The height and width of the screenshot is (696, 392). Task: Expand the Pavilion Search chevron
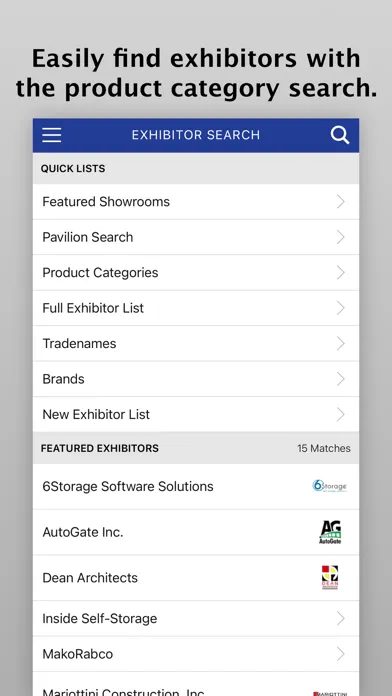[341, 237]
